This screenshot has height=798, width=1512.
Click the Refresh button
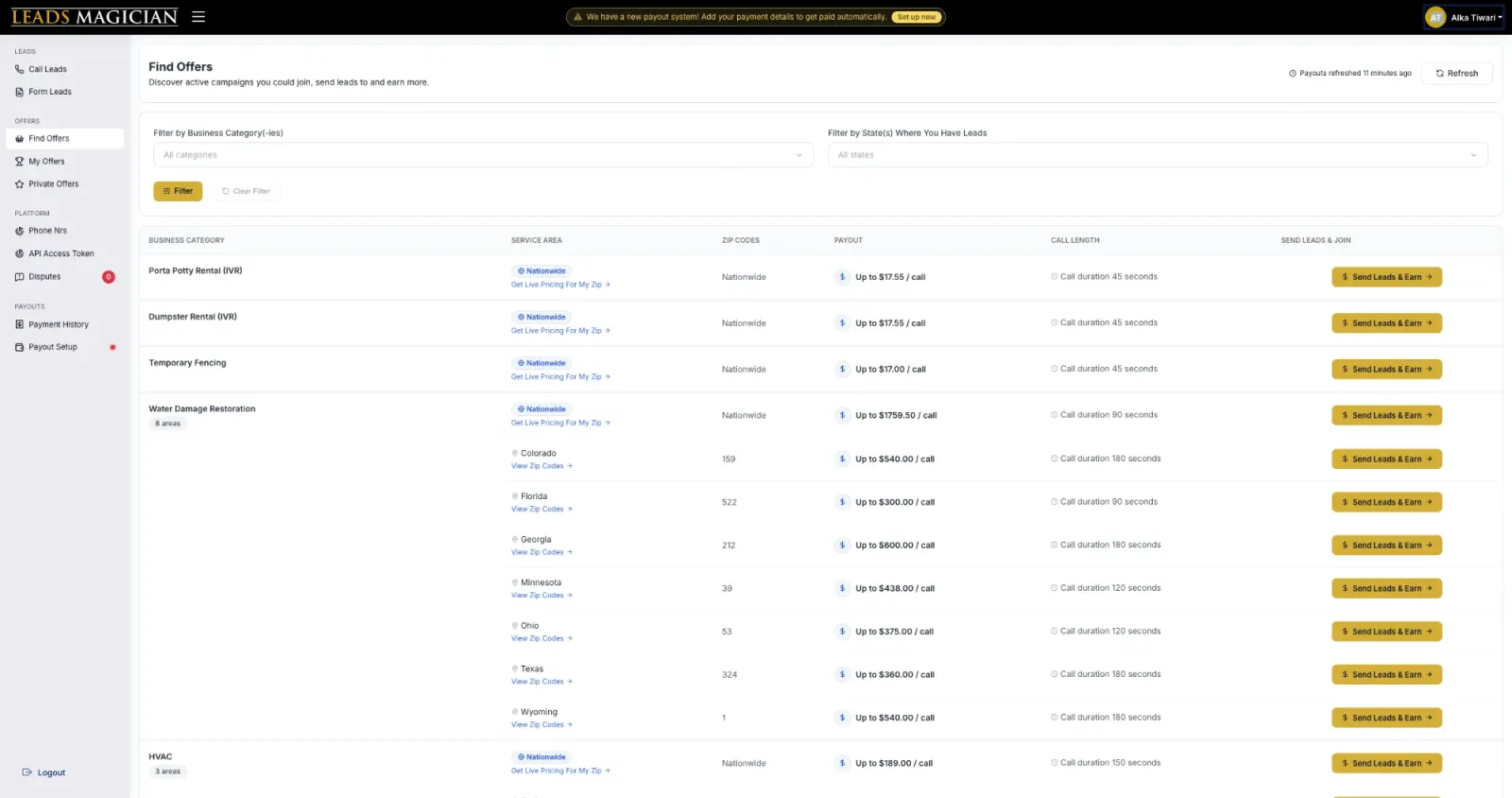[x=1456, y=74]
